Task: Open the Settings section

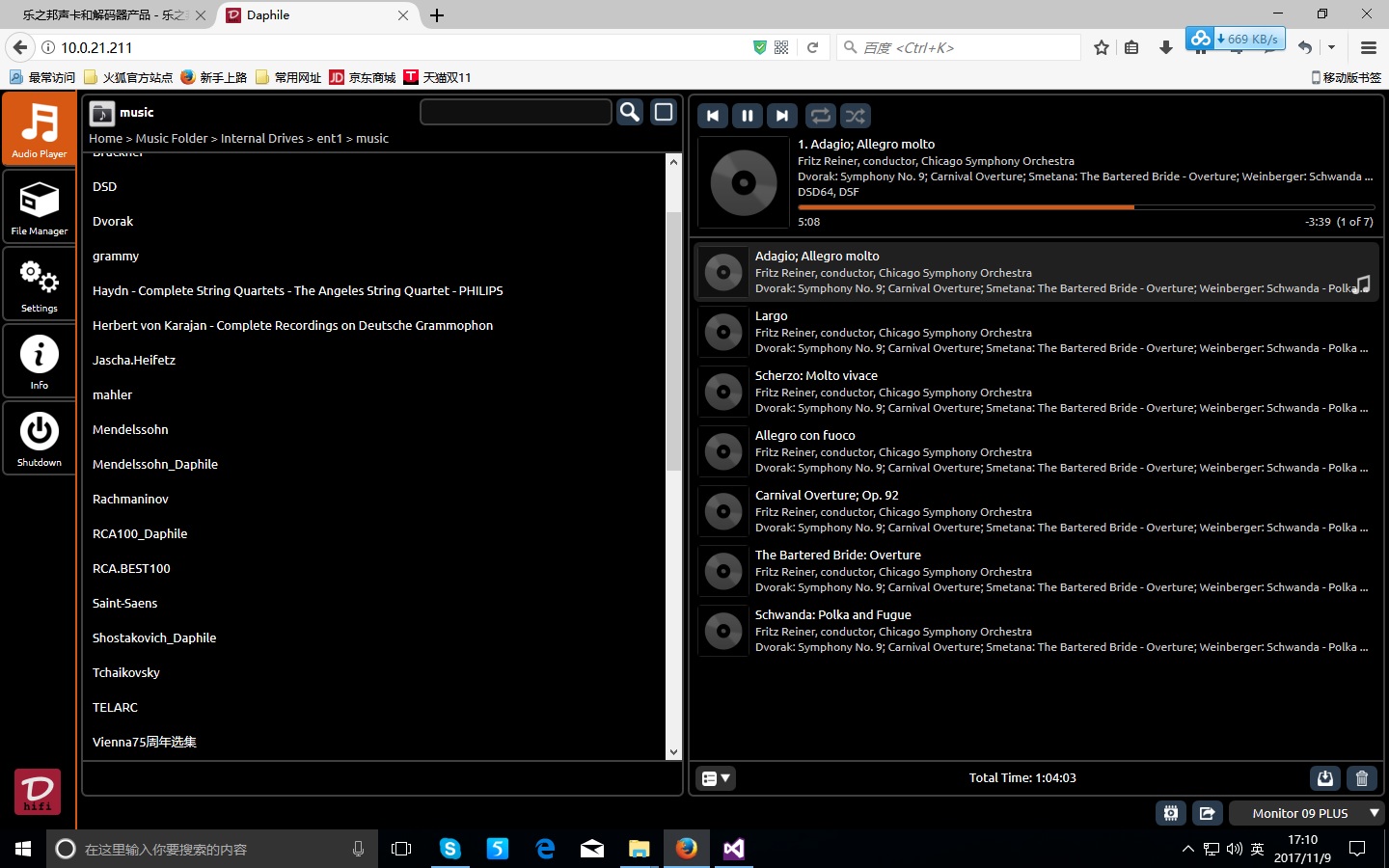Action: point(40,285)
